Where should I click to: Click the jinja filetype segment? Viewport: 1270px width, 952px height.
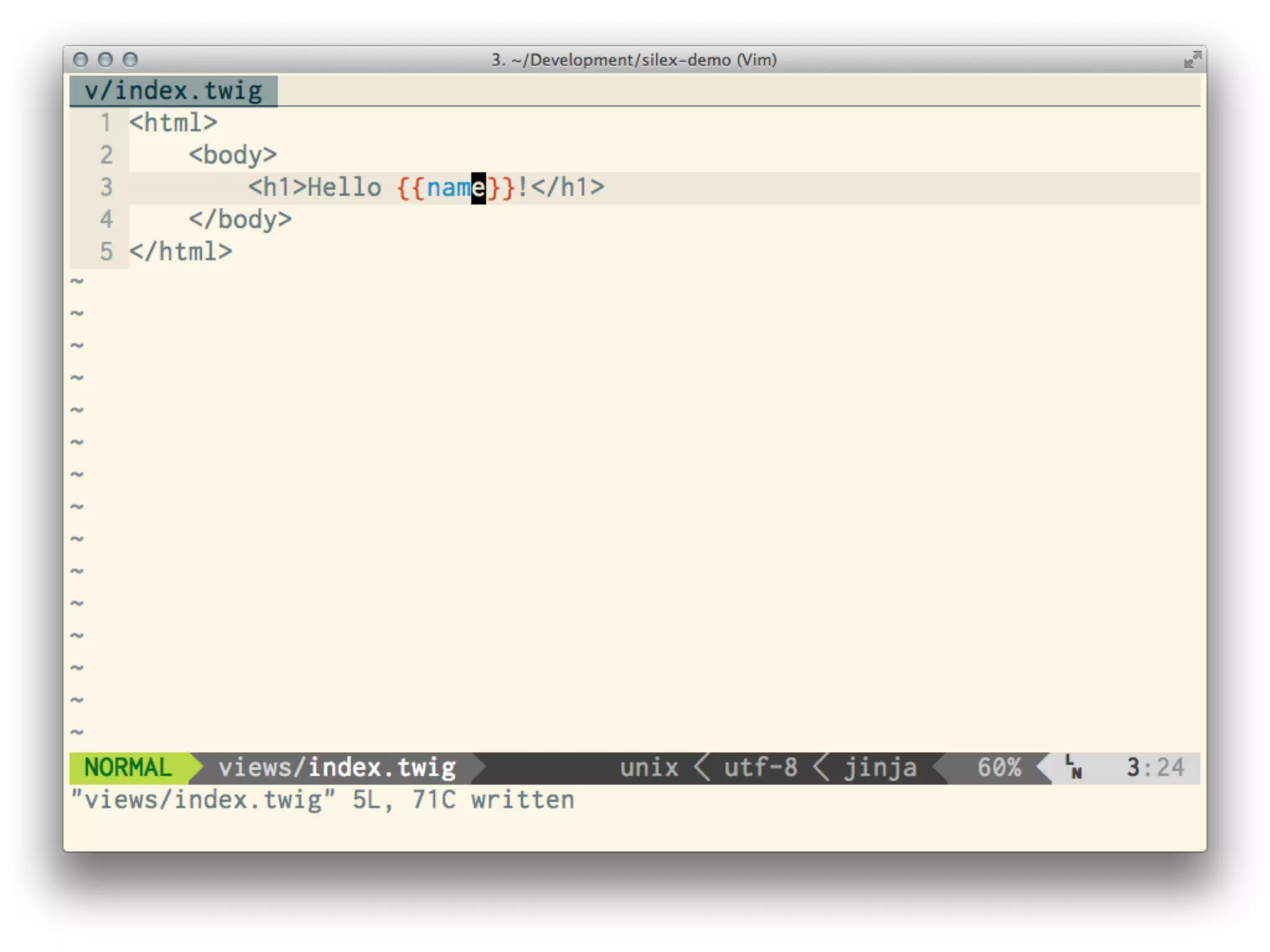pos(880,767)
